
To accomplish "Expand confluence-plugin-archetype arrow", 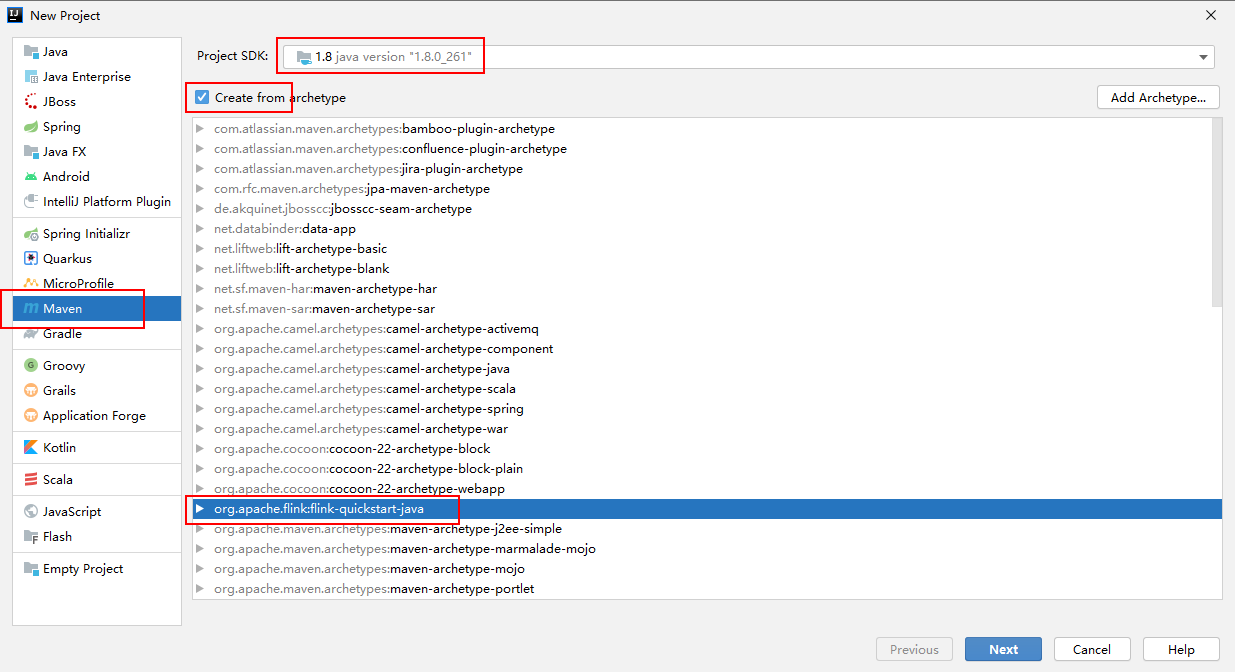I will tap(201, 149).
